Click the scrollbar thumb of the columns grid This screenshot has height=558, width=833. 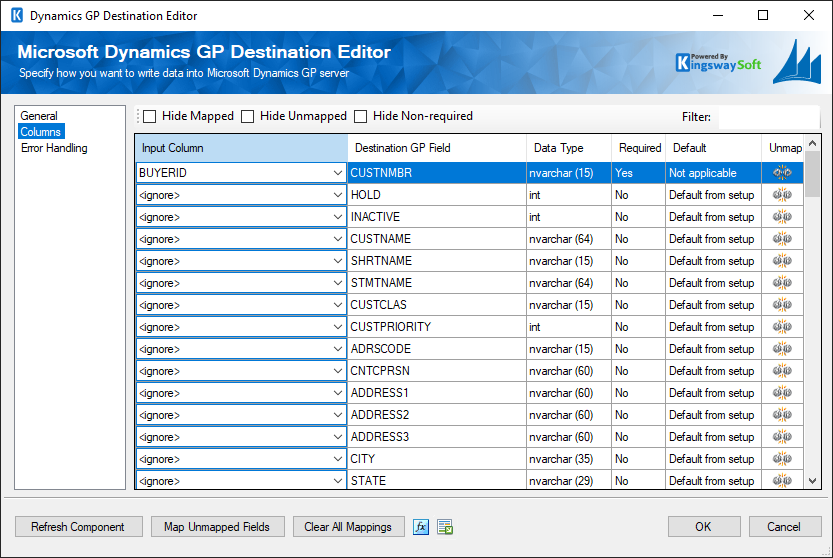[x=812, y=174]
